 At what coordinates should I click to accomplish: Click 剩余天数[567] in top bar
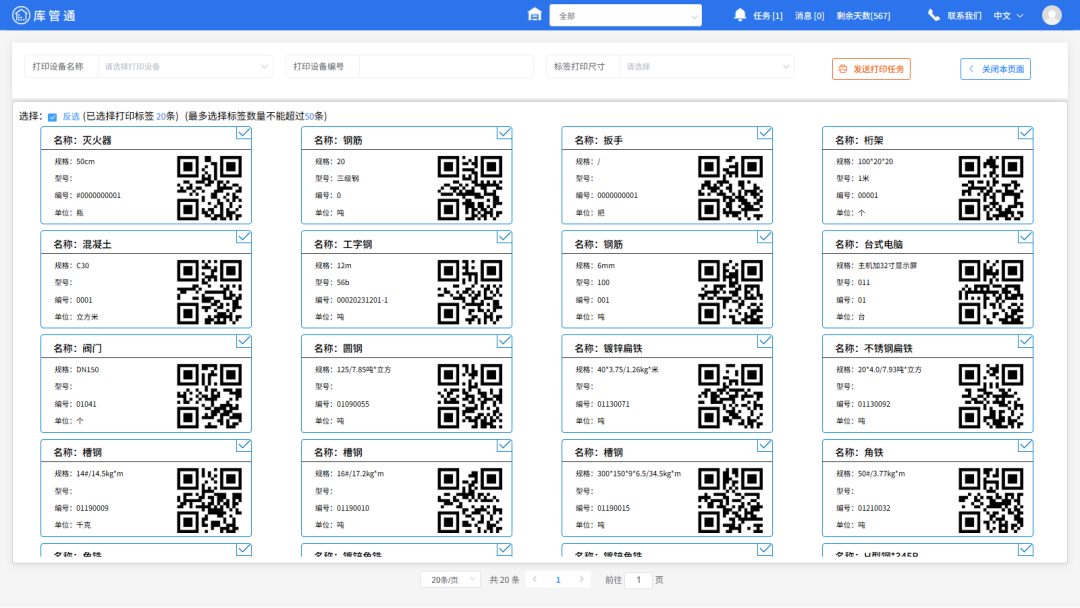(863, 16)
